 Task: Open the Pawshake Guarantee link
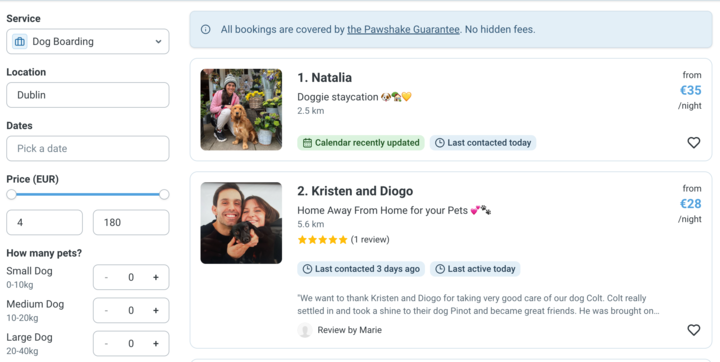[403, 29]
